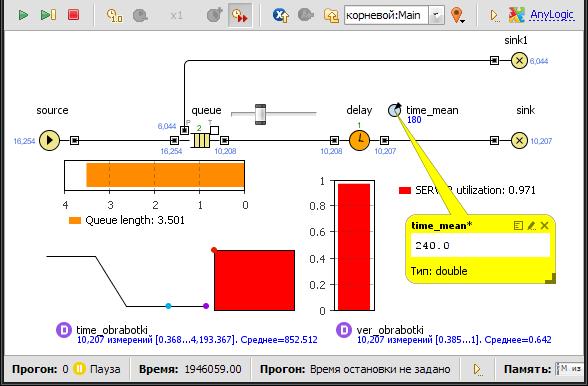Click the ver_obrabotki dataset icon
The height and width of the screenshot is (386, 588).
tap(344, 330)
